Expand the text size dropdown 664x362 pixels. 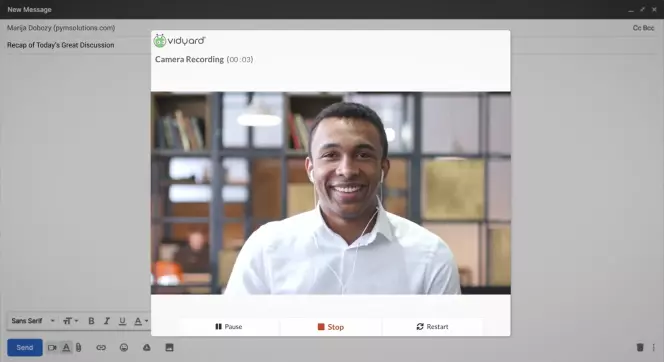coord(71,321)
